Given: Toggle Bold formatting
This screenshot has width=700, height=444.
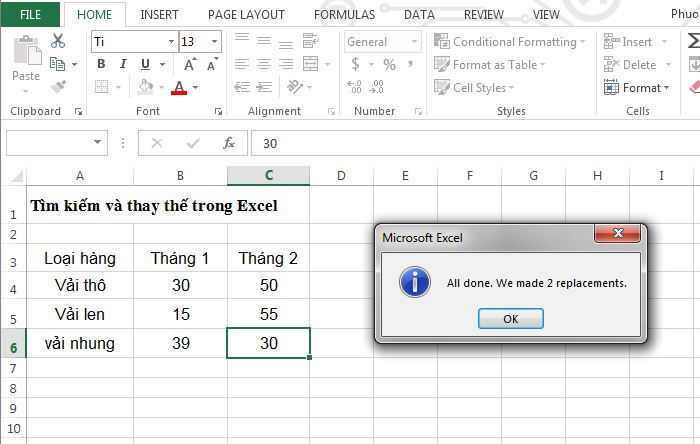Looking at the screenshot, I should coord(100,65).
